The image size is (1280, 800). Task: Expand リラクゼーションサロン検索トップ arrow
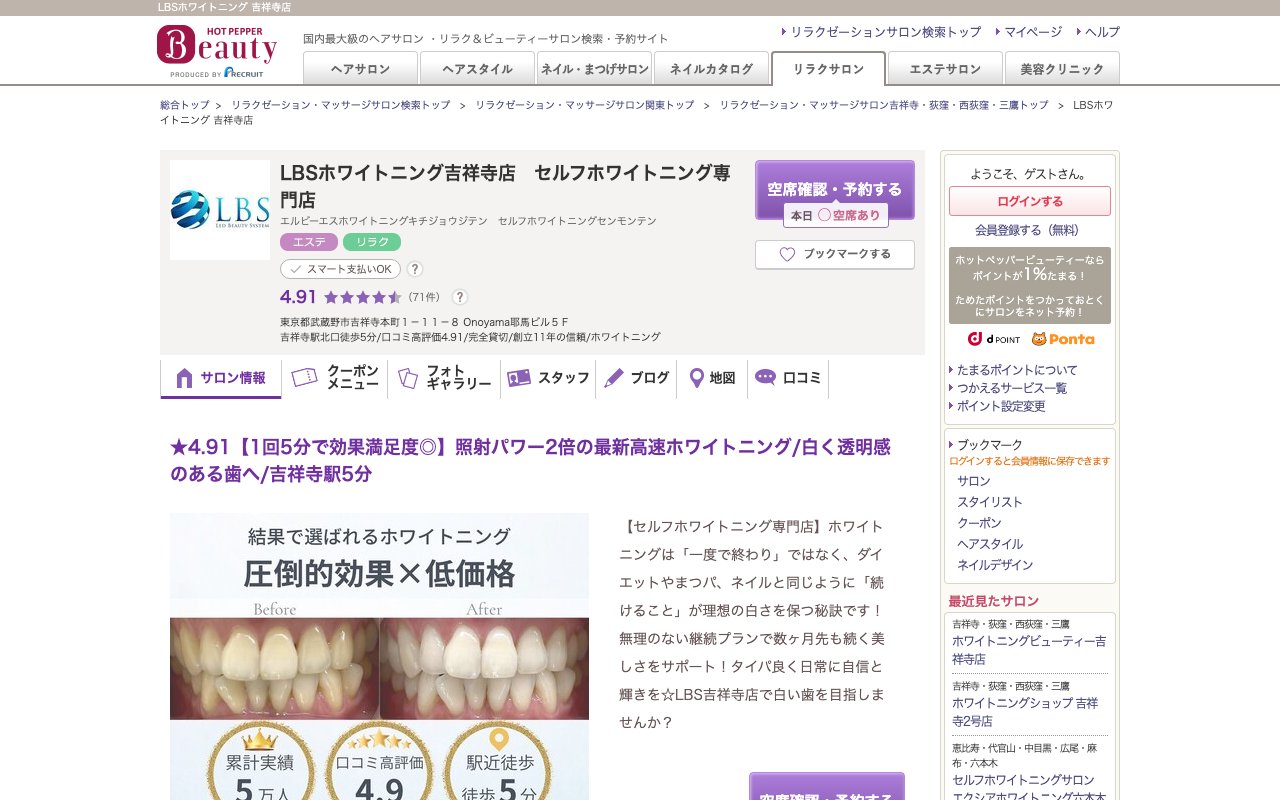(x=786, y=31)
